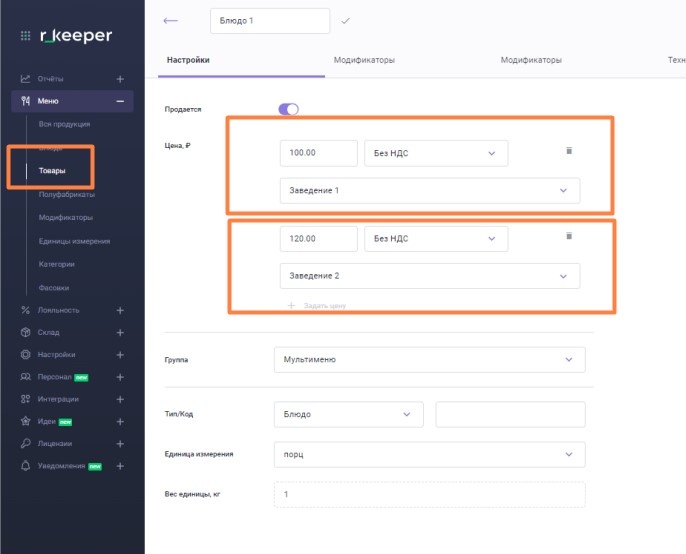The height and width of the screenshot is (554, 686).
Task: Select Вся продукция in the menu tree
Action: pyautogui.click(x=64, y=124)
